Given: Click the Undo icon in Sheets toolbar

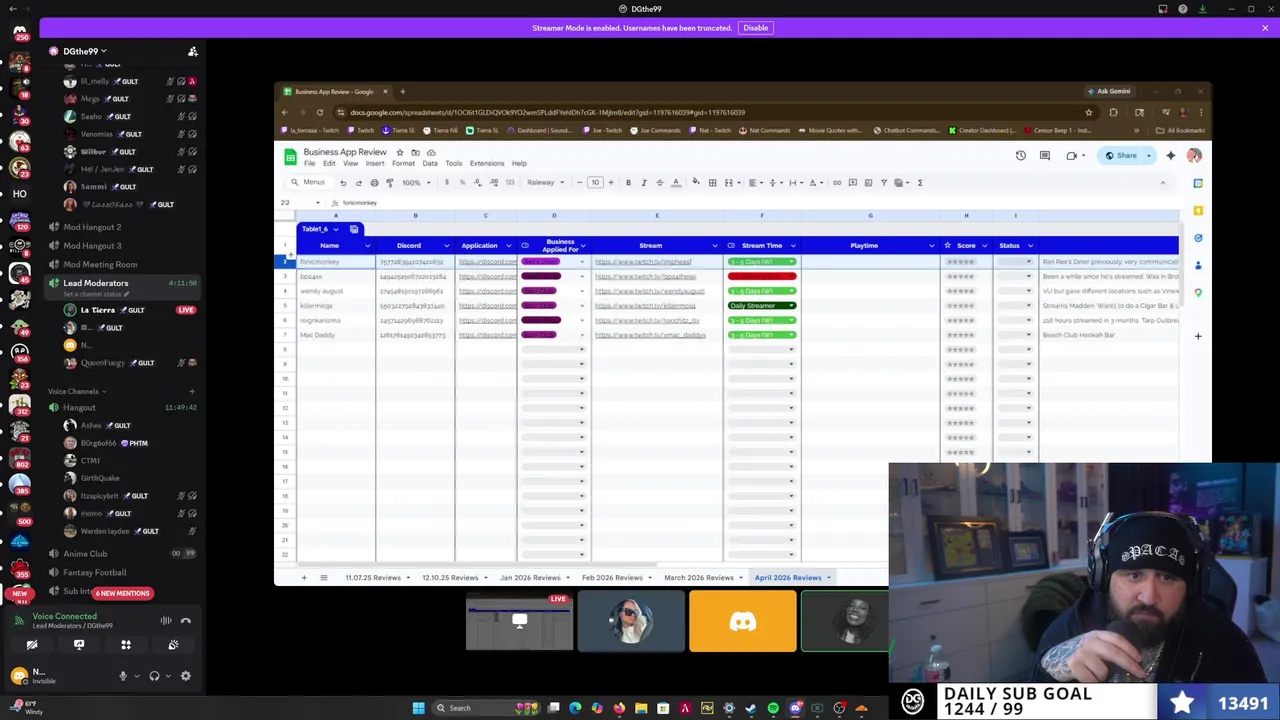Looking at the screenshot, I should 343,183.
